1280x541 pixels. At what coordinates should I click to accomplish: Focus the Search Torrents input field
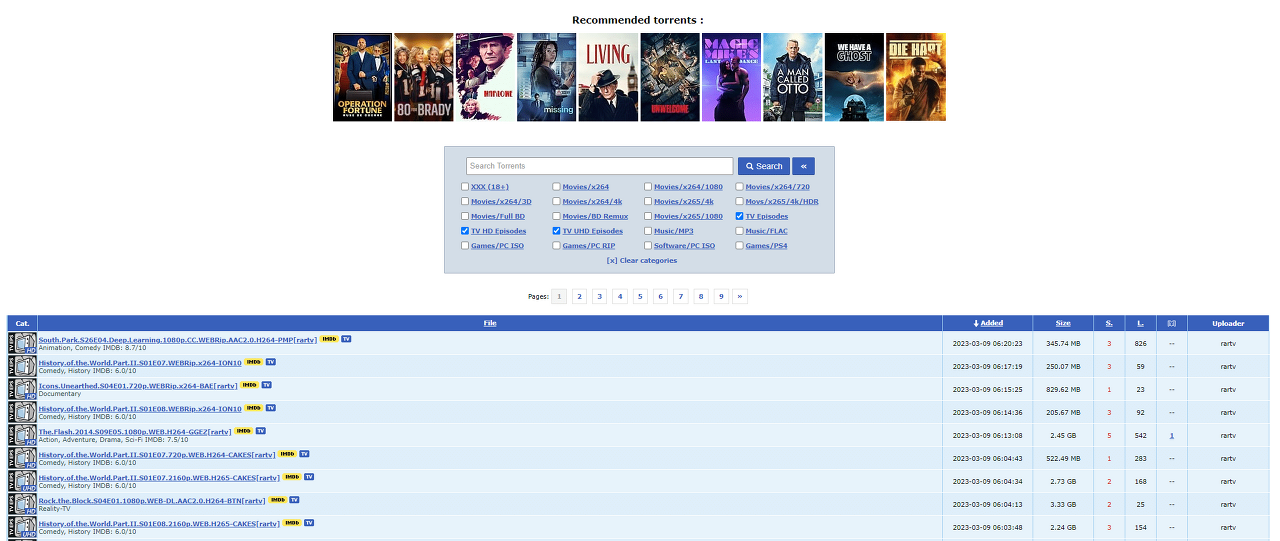(x=600, y=166)
